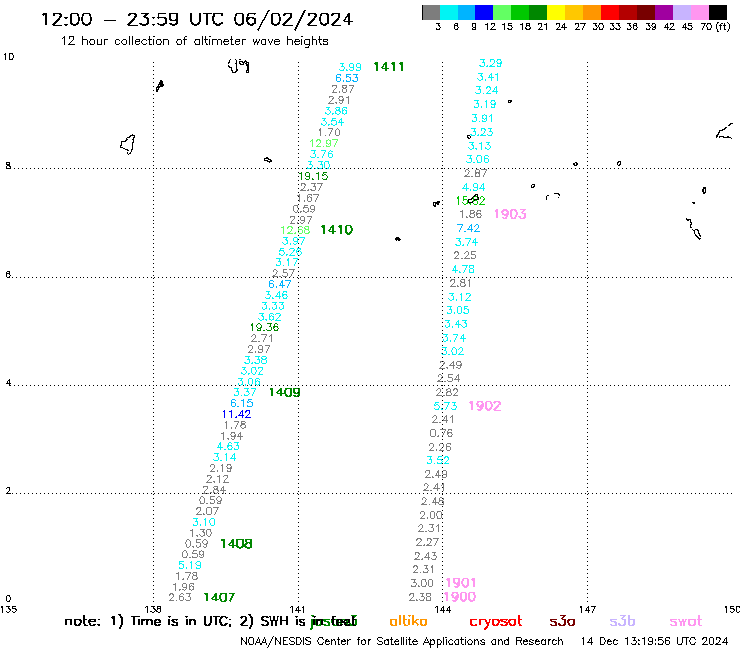Viewport: 740px width, 650px height.
Task: Click the 14 Dec 13:19:56 UTC timestamp
Action: point(654,641)
